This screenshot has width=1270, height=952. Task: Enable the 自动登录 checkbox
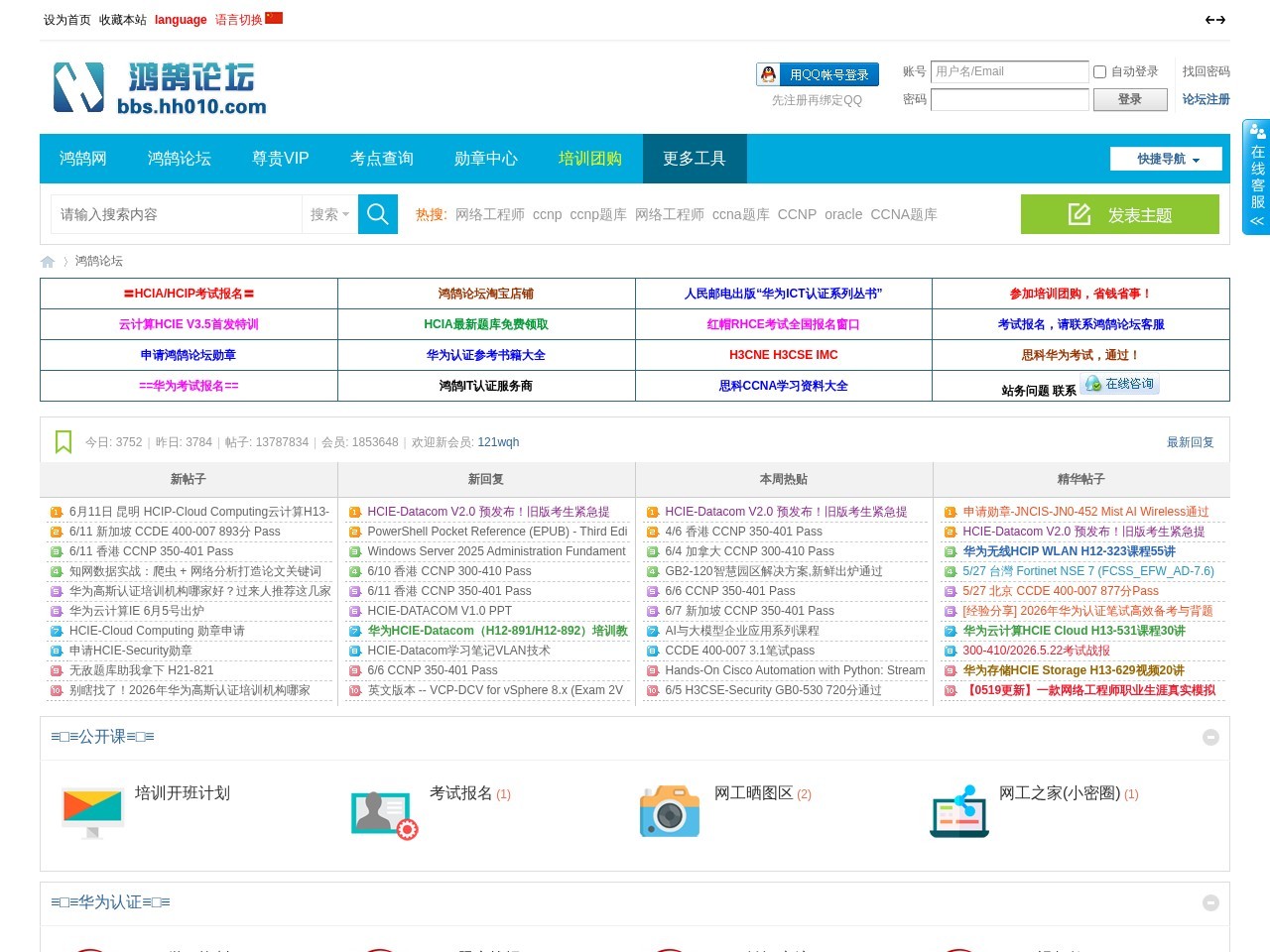pos(1099,71)
